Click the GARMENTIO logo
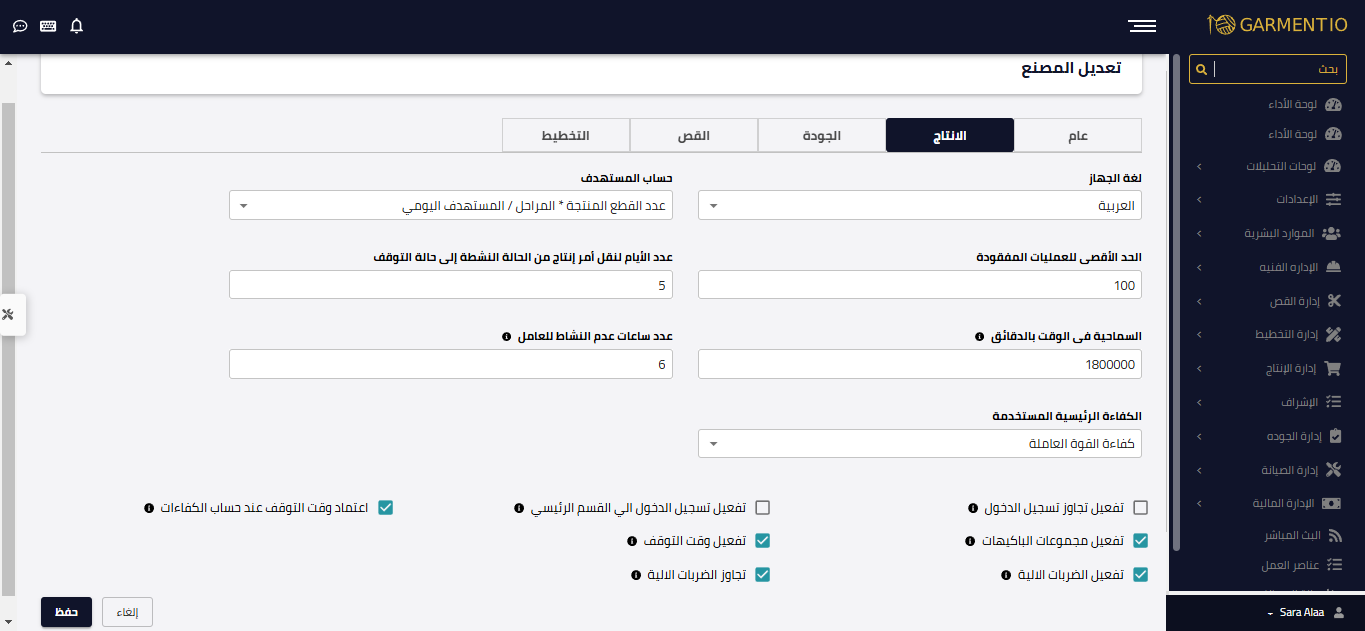Viewport: 1365px width, 631px height. click(x=1277, y=25)
